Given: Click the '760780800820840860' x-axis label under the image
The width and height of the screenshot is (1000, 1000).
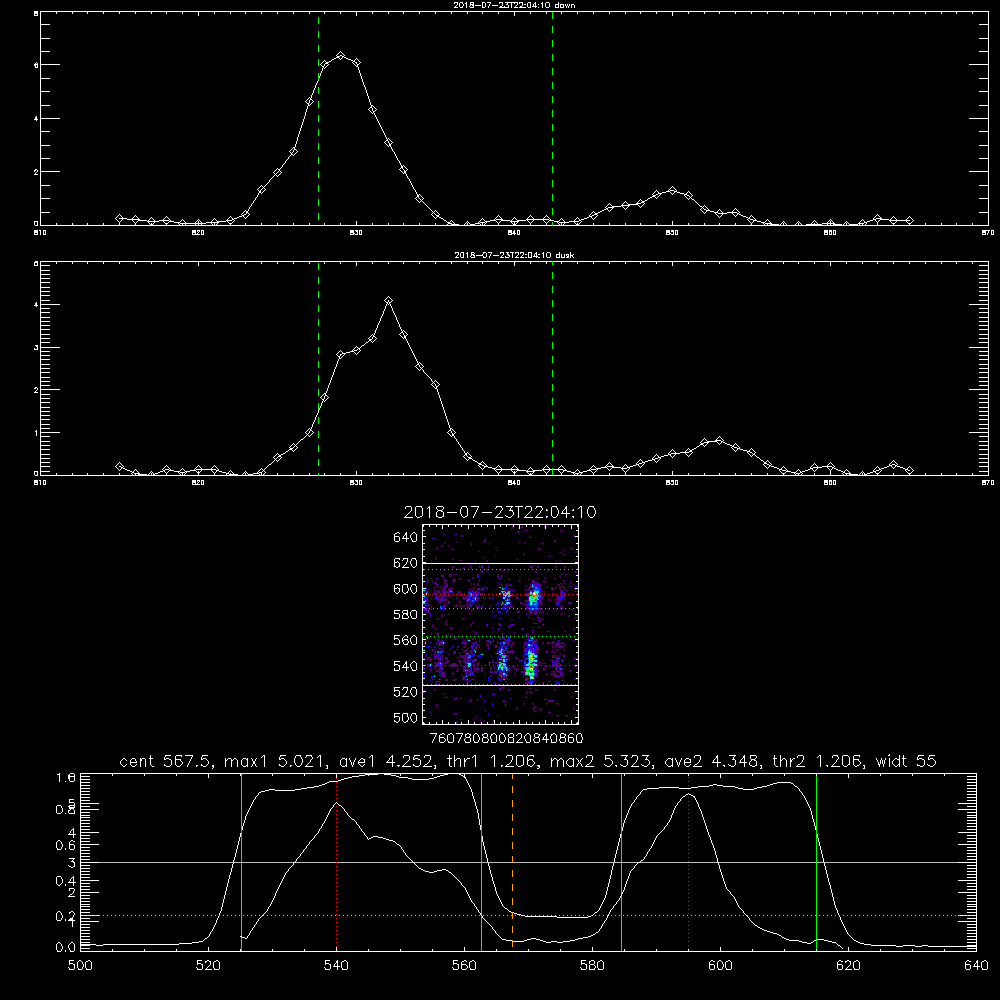Looking at the screenshot, I should click(507, 738).
